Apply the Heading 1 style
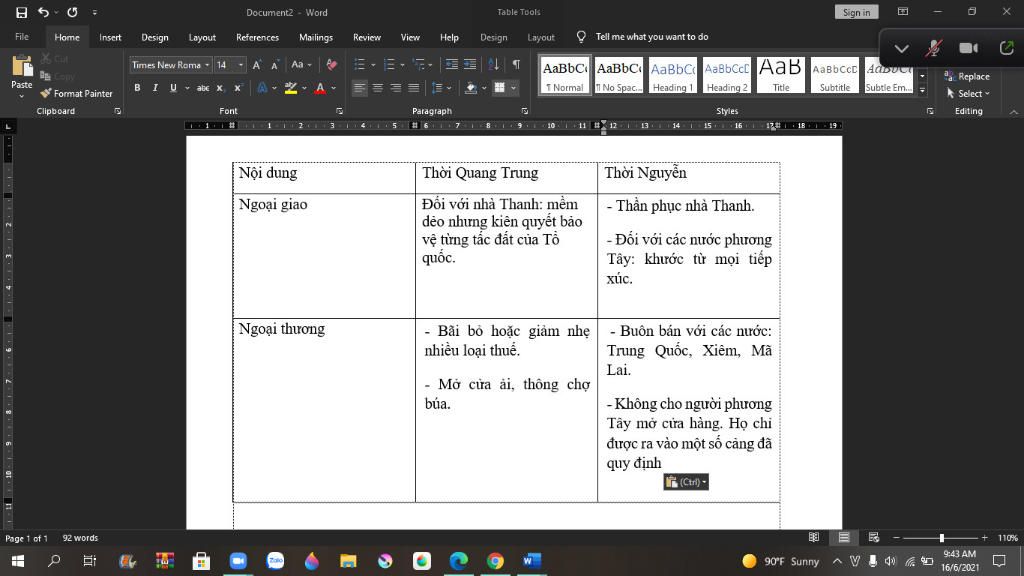1024x576 pixels. coord(672,75)
